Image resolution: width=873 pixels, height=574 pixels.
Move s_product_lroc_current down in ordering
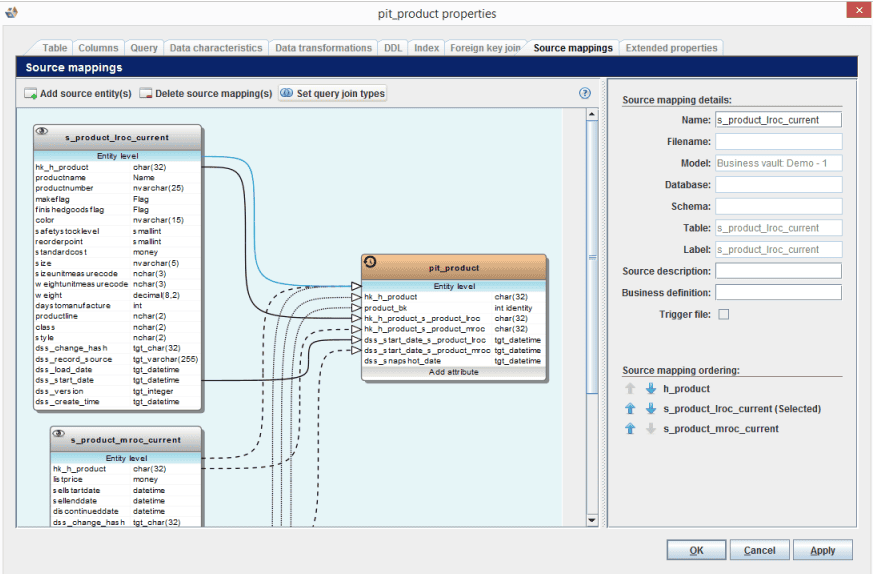click(x=650, y=409)
